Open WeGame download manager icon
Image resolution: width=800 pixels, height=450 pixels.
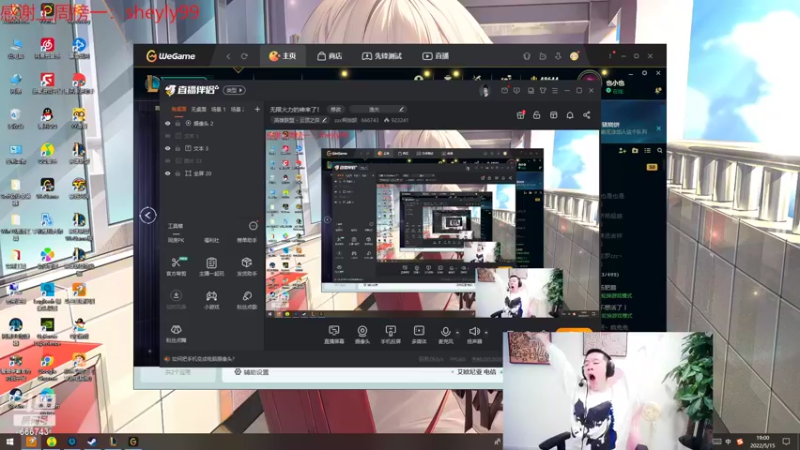(x=558, y=56)
